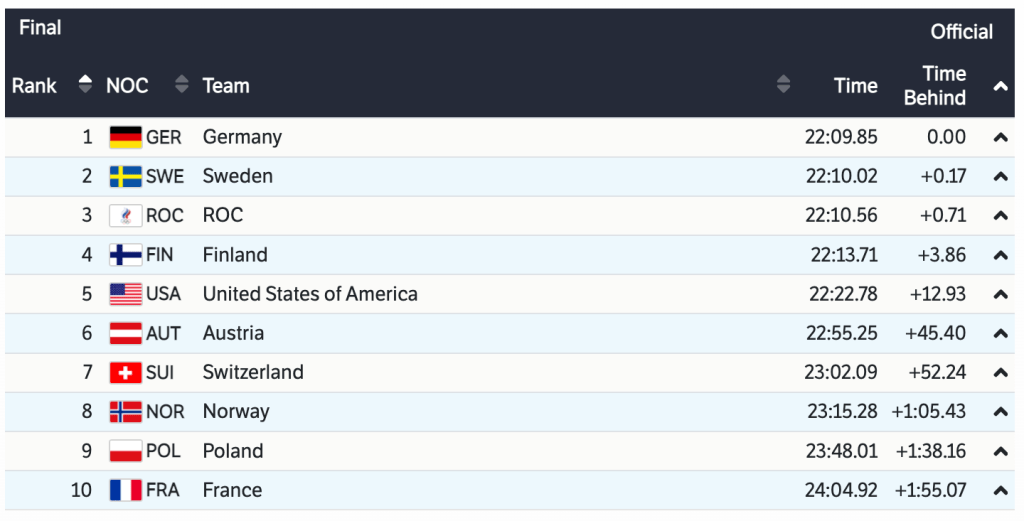This screenshot has height=521, width=1024.
Task: Expand Austria row details chevron
Action: tap(1000, 334)
